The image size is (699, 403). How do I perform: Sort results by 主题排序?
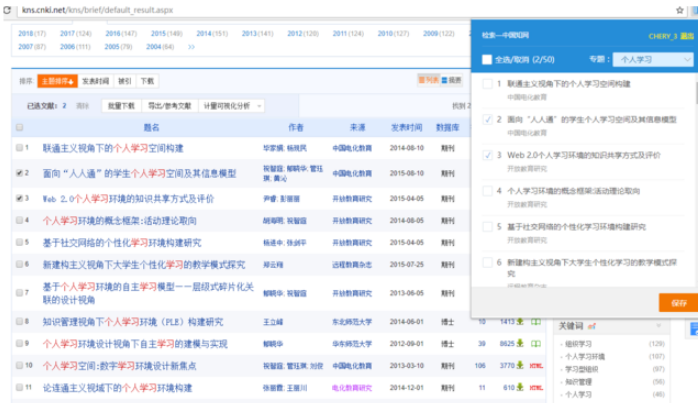(x=58, y=81)
